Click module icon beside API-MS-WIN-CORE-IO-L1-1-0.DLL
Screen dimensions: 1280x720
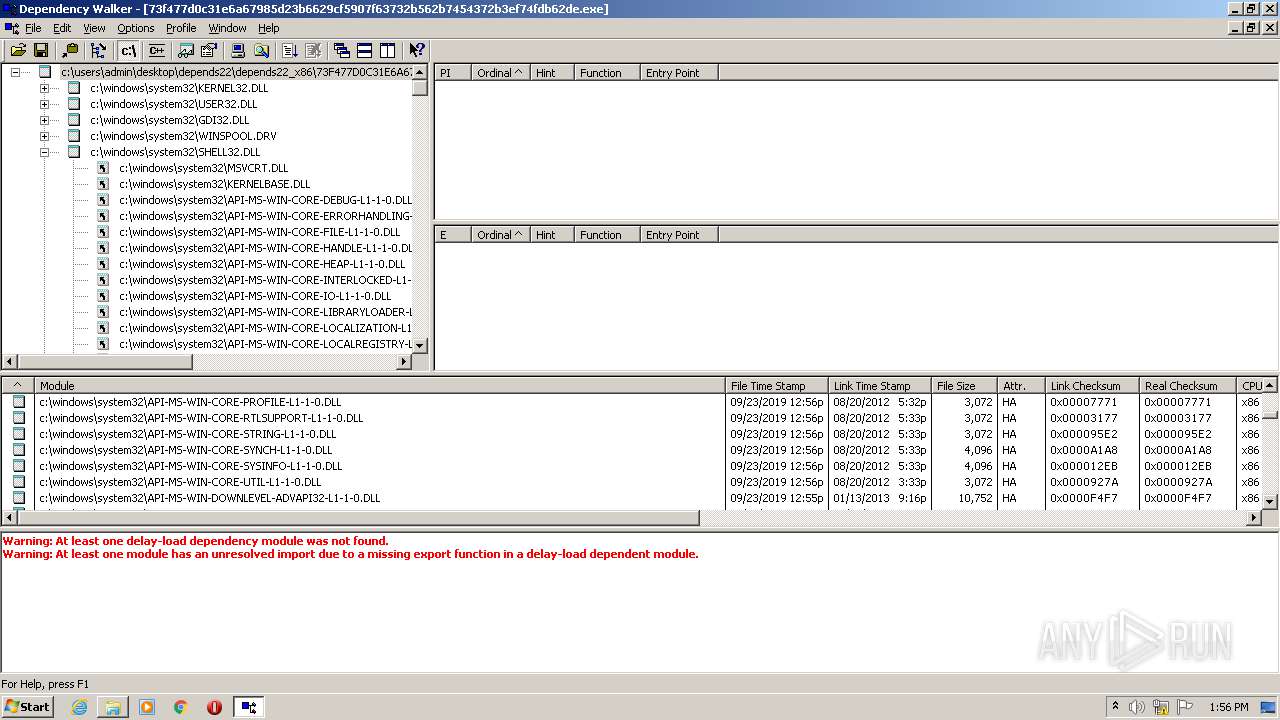(102, 296)
